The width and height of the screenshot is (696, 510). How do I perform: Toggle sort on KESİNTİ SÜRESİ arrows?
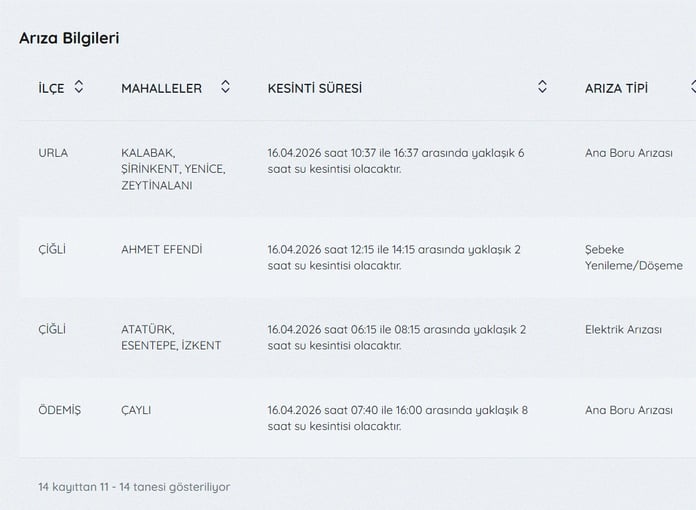[542, 87]
